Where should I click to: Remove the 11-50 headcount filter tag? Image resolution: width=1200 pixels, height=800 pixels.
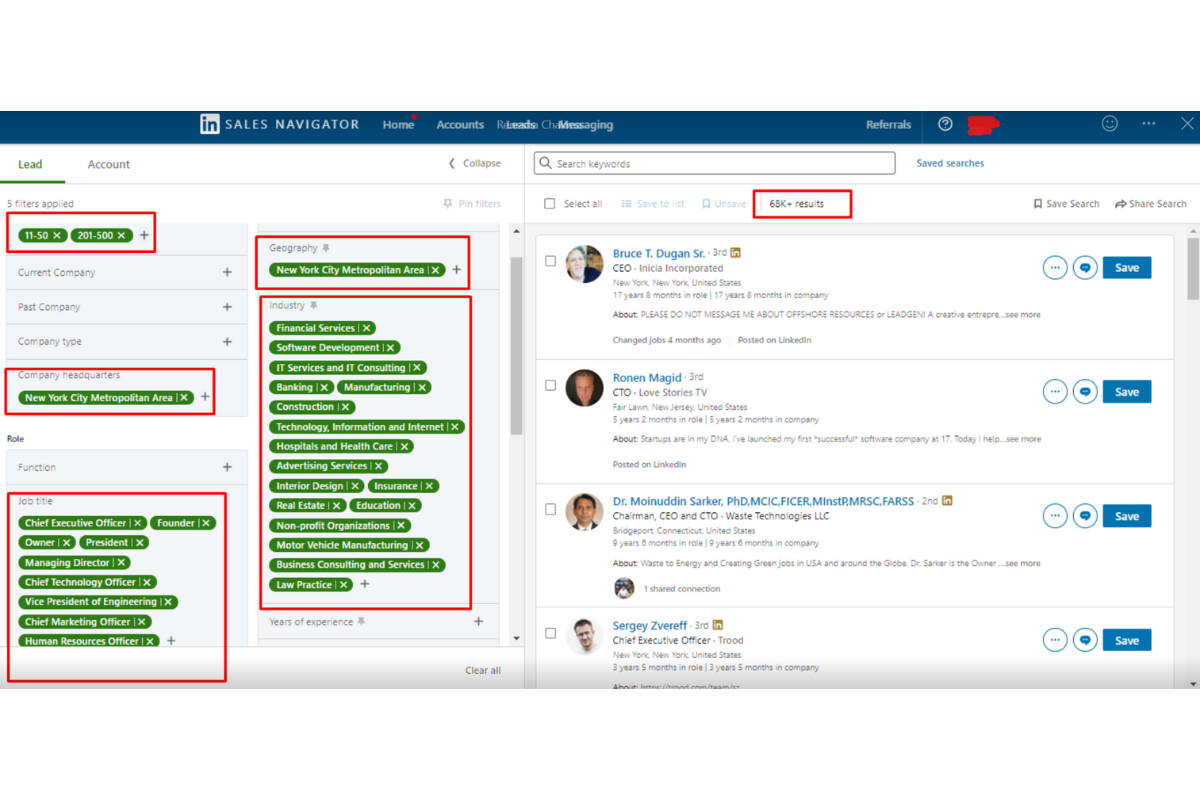[x=57, y=236]
